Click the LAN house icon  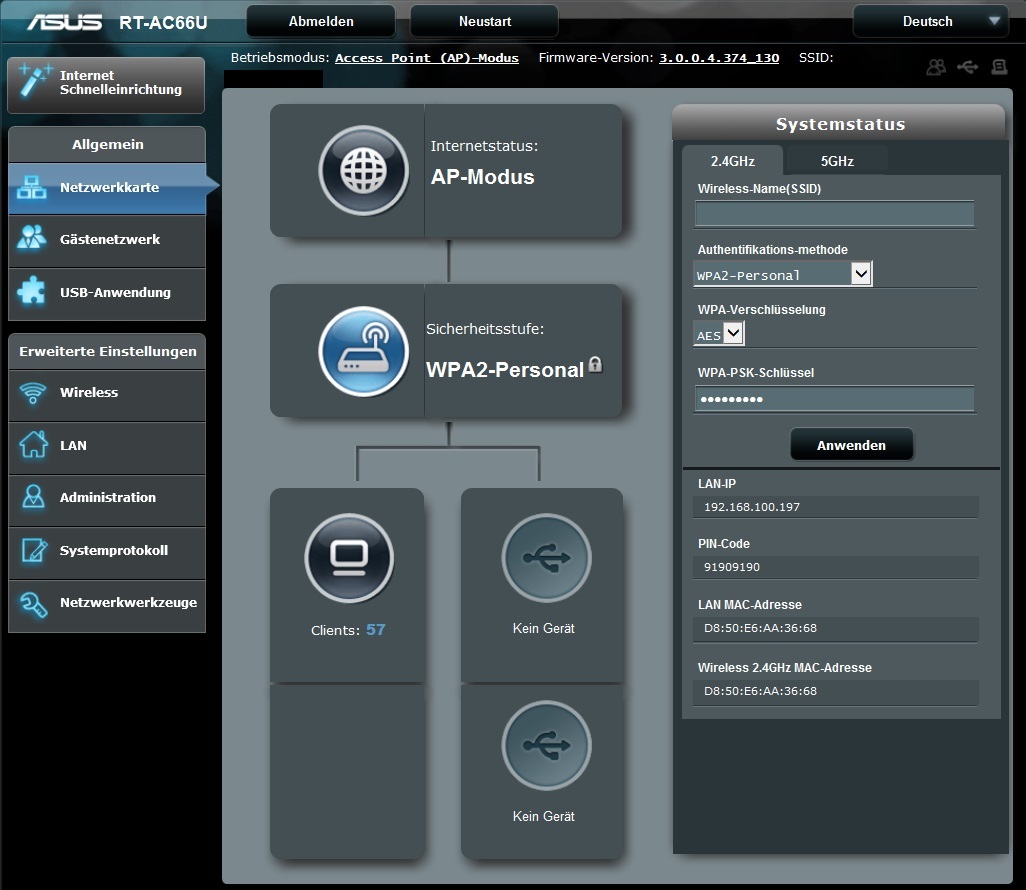click(x=33, y=444)
